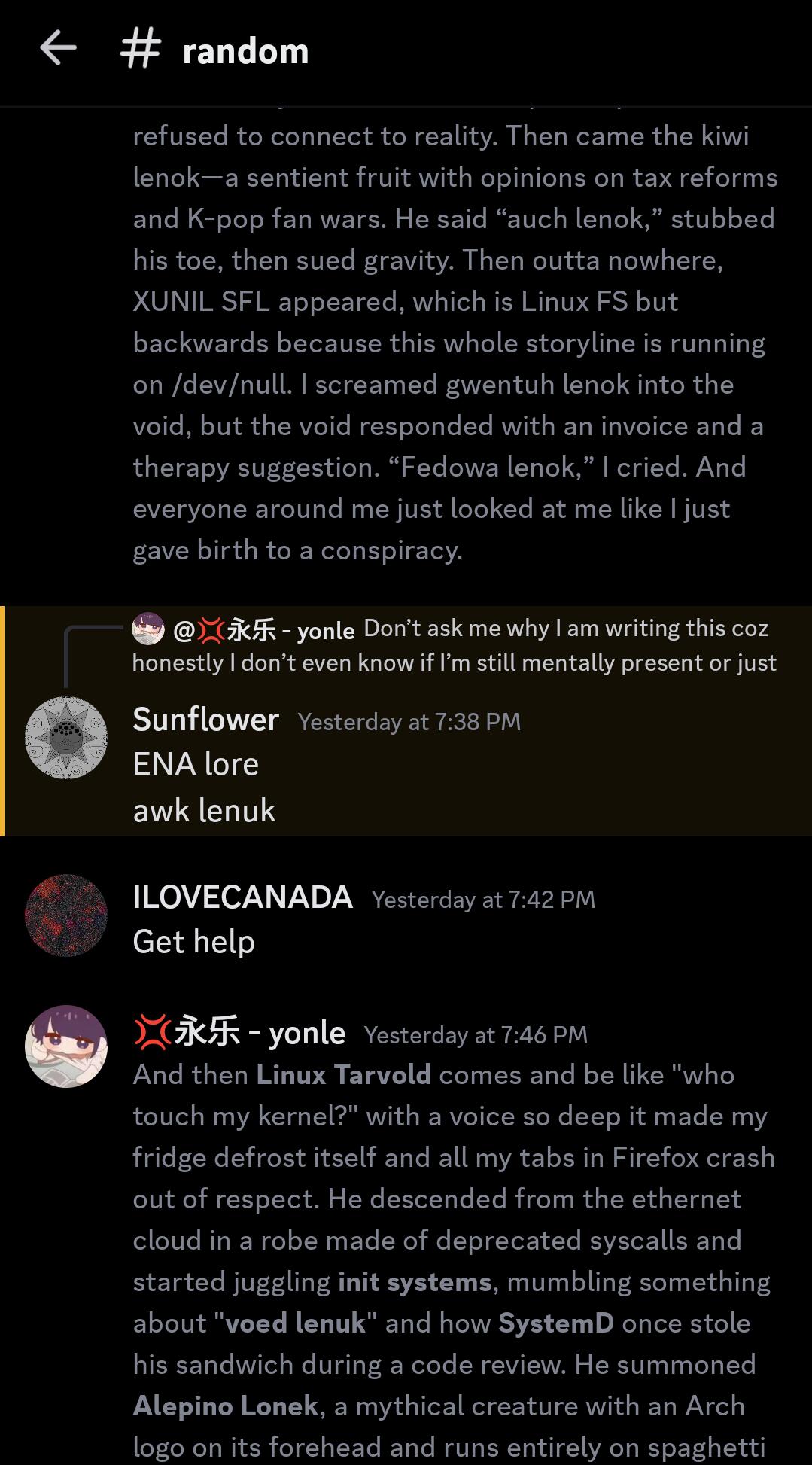Tap the anger emoji in yonle's name
The image size is (812, 1465).
tap(152, 1033)
